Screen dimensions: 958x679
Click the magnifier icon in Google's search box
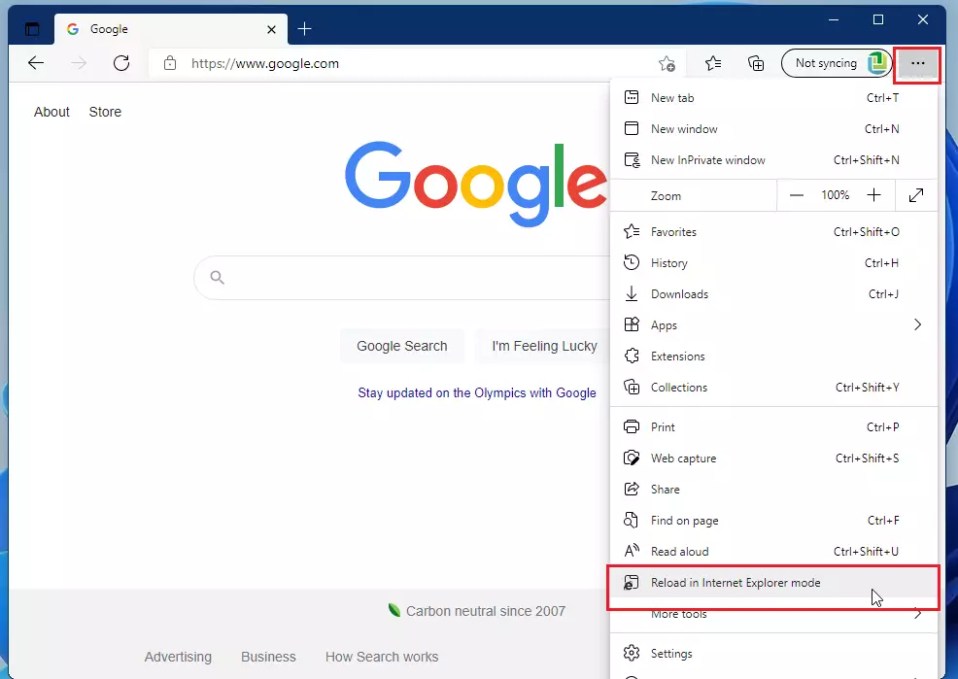[x=217, y=278]
